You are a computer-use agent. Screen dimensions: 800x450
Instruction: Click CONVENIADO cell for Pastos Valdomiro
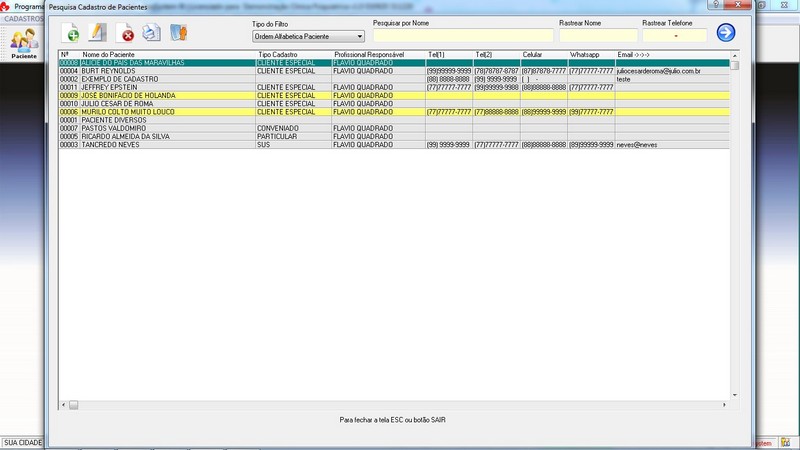click(293, 128)
